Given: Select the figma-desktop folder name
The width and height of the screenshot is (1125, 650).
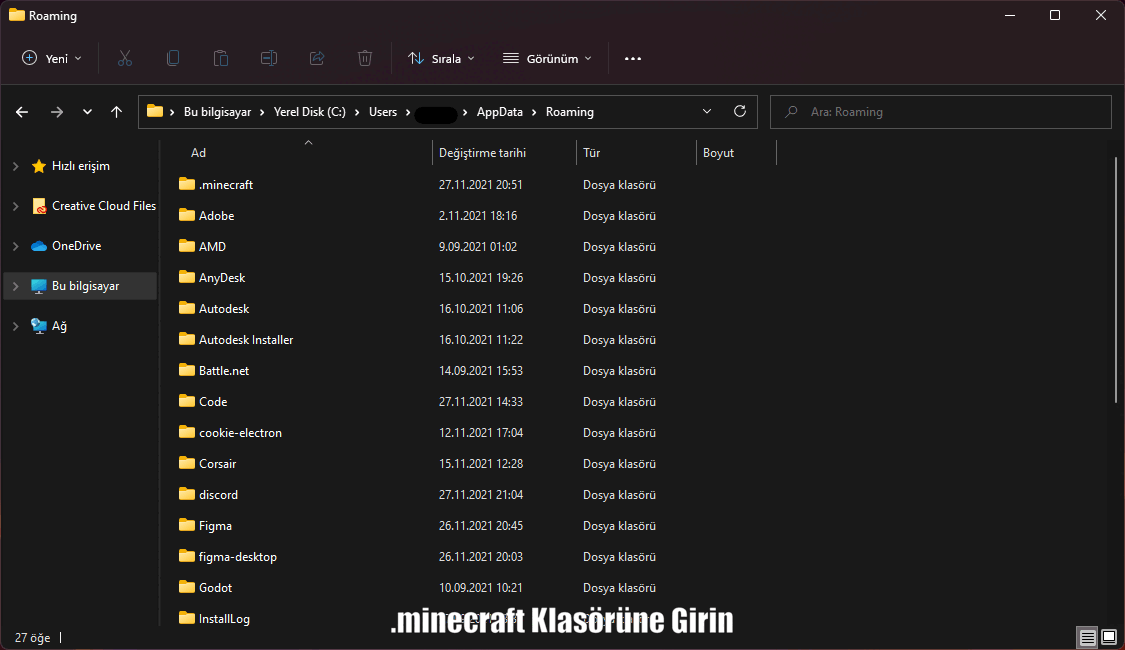Looking at the screenshot, I should click(x=237, y=556).
